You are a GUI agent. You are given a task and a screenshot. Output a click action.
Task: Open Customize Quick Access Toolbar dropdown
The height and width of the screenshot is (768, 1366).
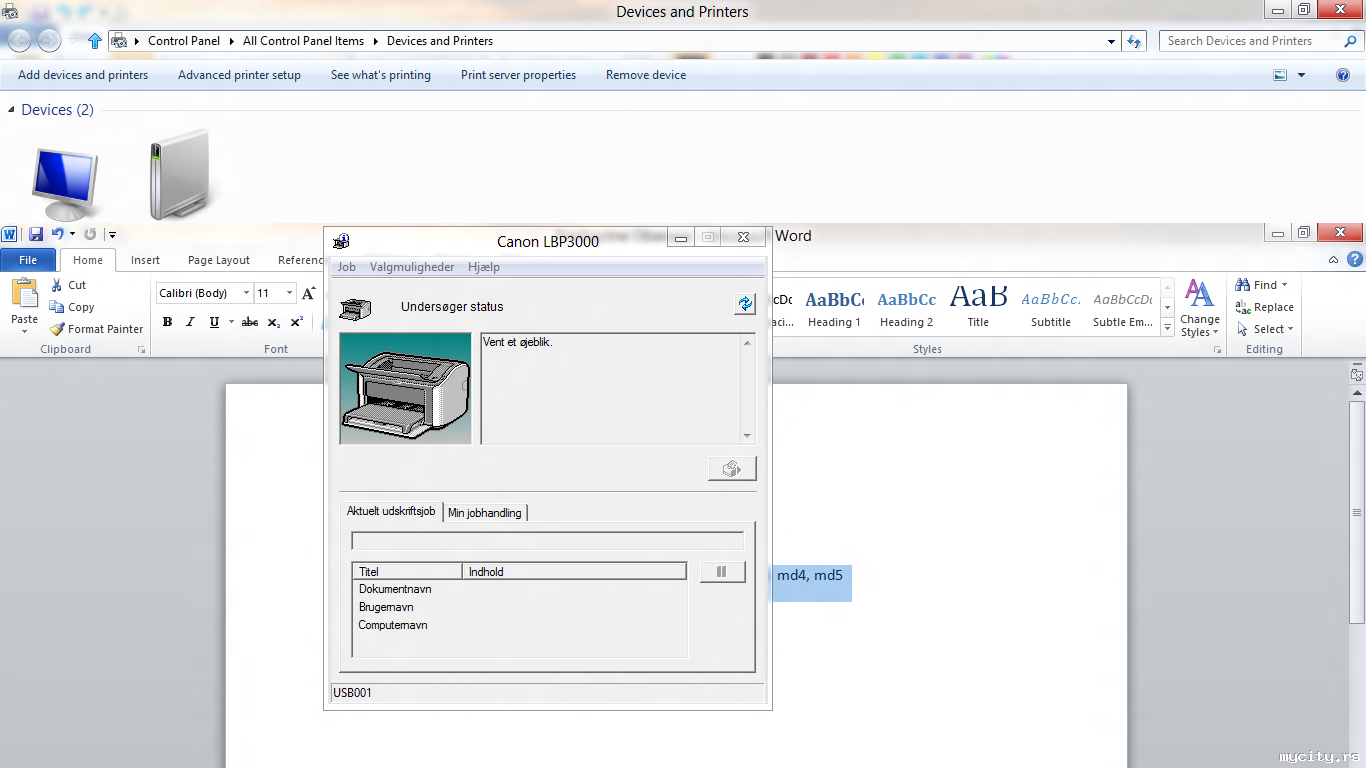112,235
